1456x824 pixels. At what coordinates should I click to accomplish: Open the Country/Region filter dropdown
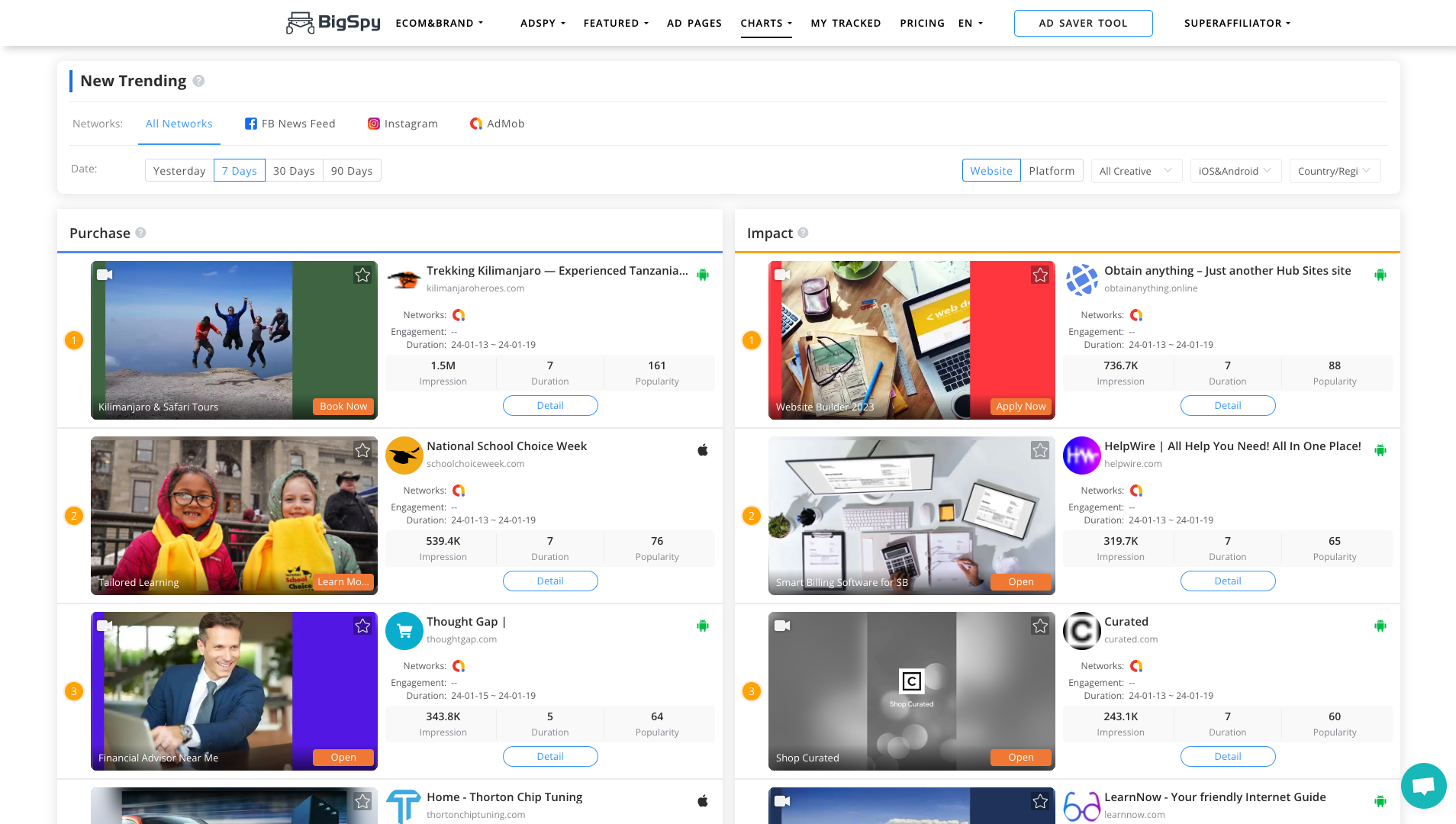(1334, 171)
